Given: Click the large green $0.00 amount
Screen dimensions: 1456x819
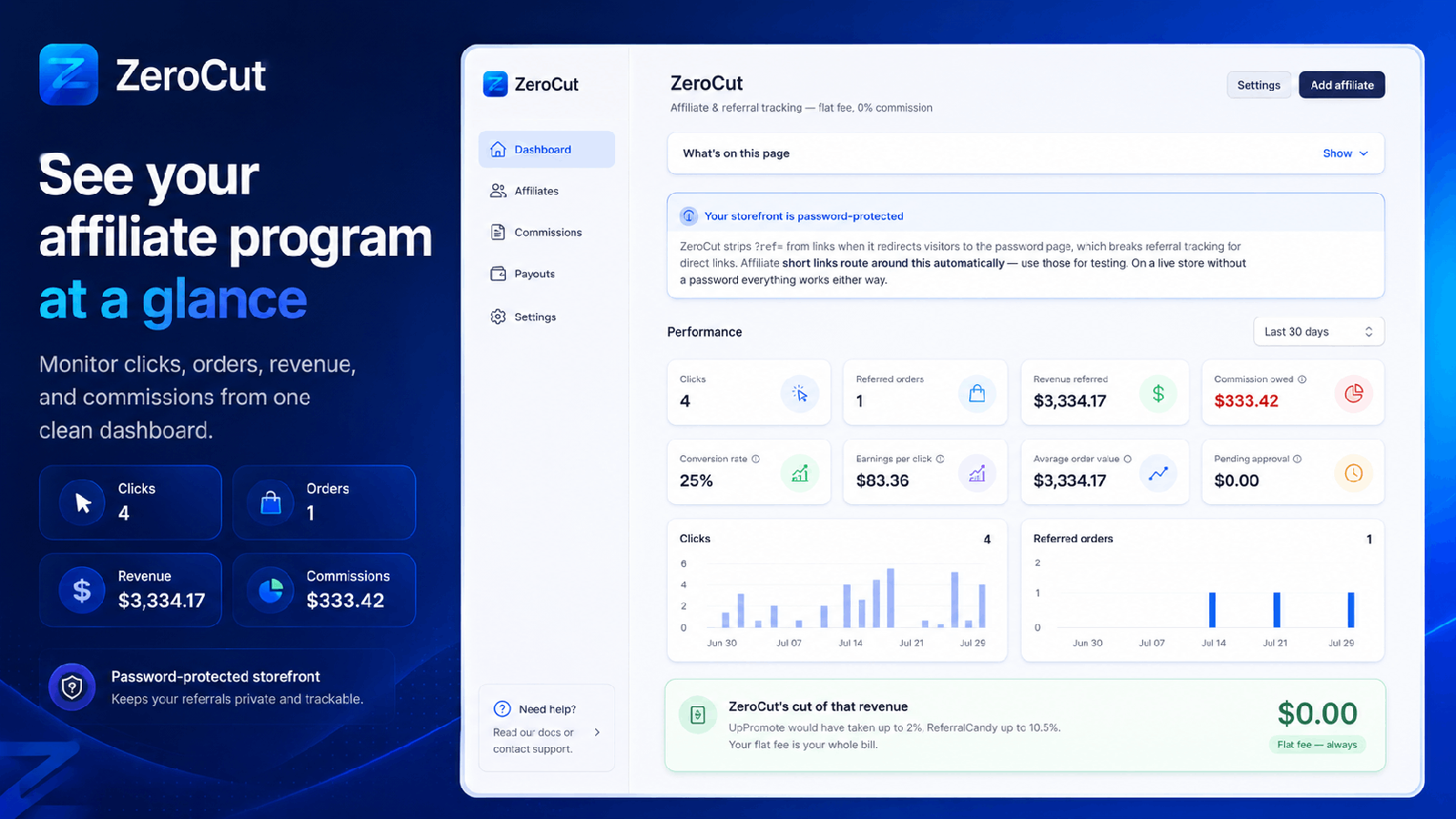Looking at the screenshot, I should pos(1317,713).
